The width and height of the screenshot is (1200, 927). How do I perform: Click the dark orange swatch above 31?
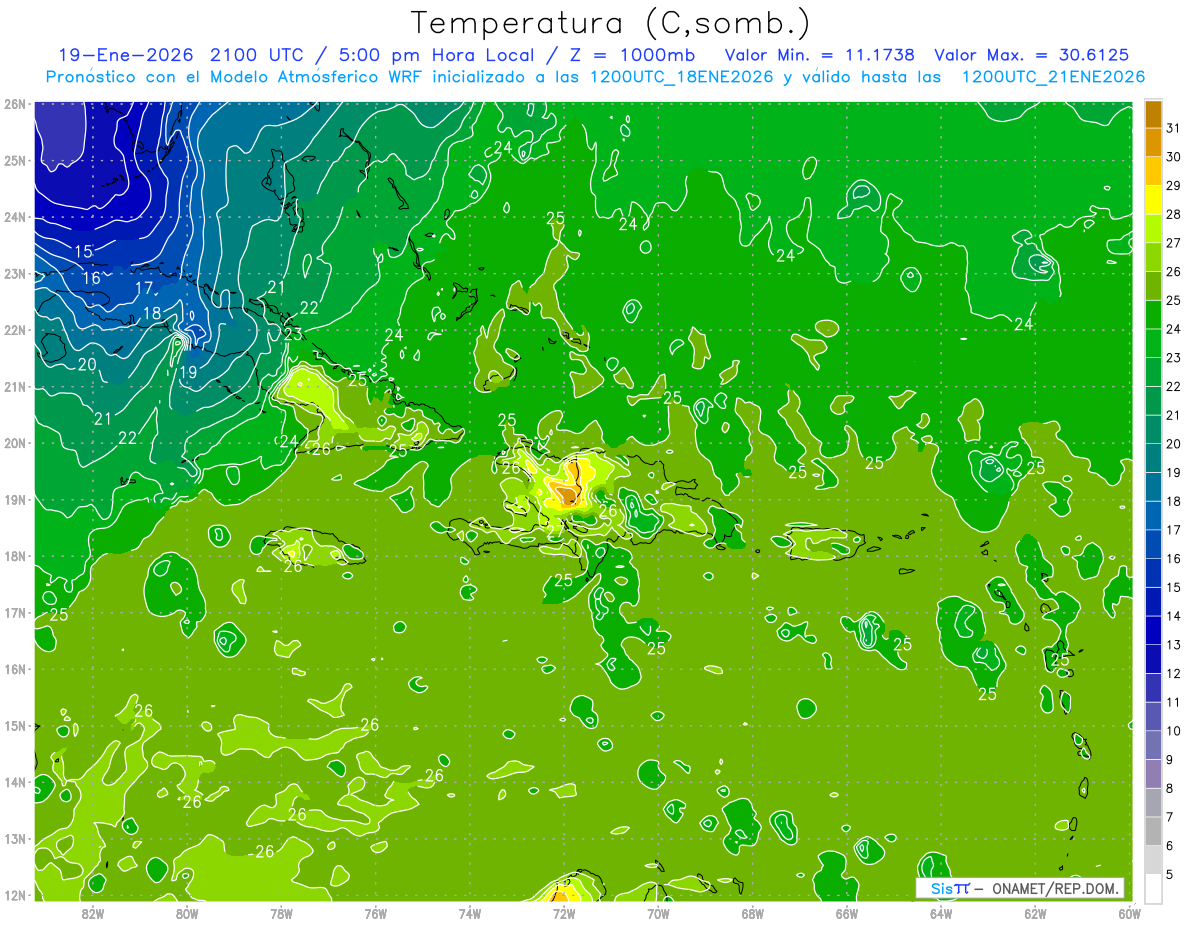pyautogui.click(x=1153, y=114)
